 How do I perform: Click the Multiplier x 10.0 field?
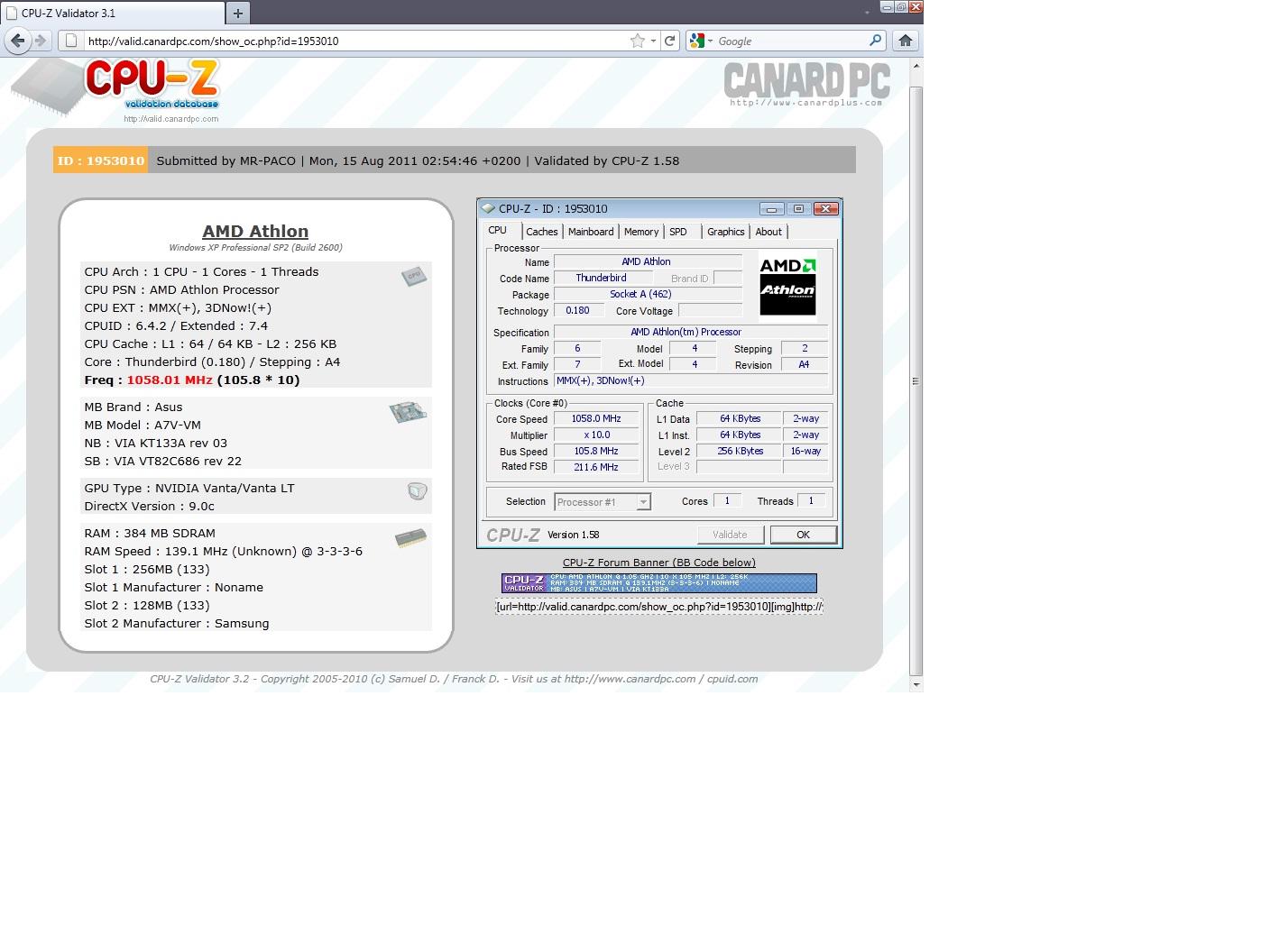click(x=596, y=435)
